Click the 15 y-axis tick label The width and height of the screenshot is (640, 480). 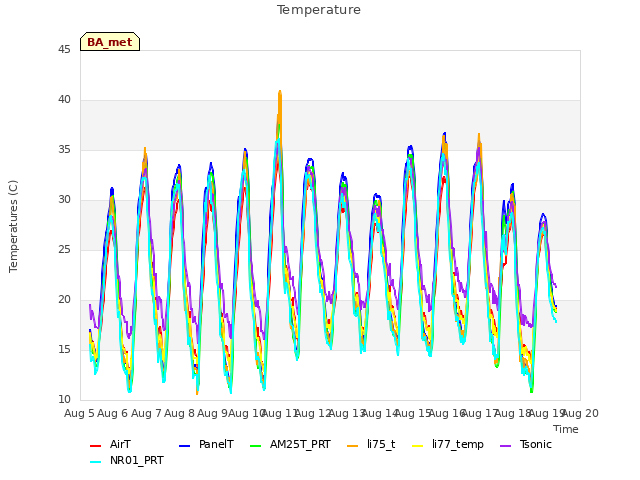click(x=64, y=350)
